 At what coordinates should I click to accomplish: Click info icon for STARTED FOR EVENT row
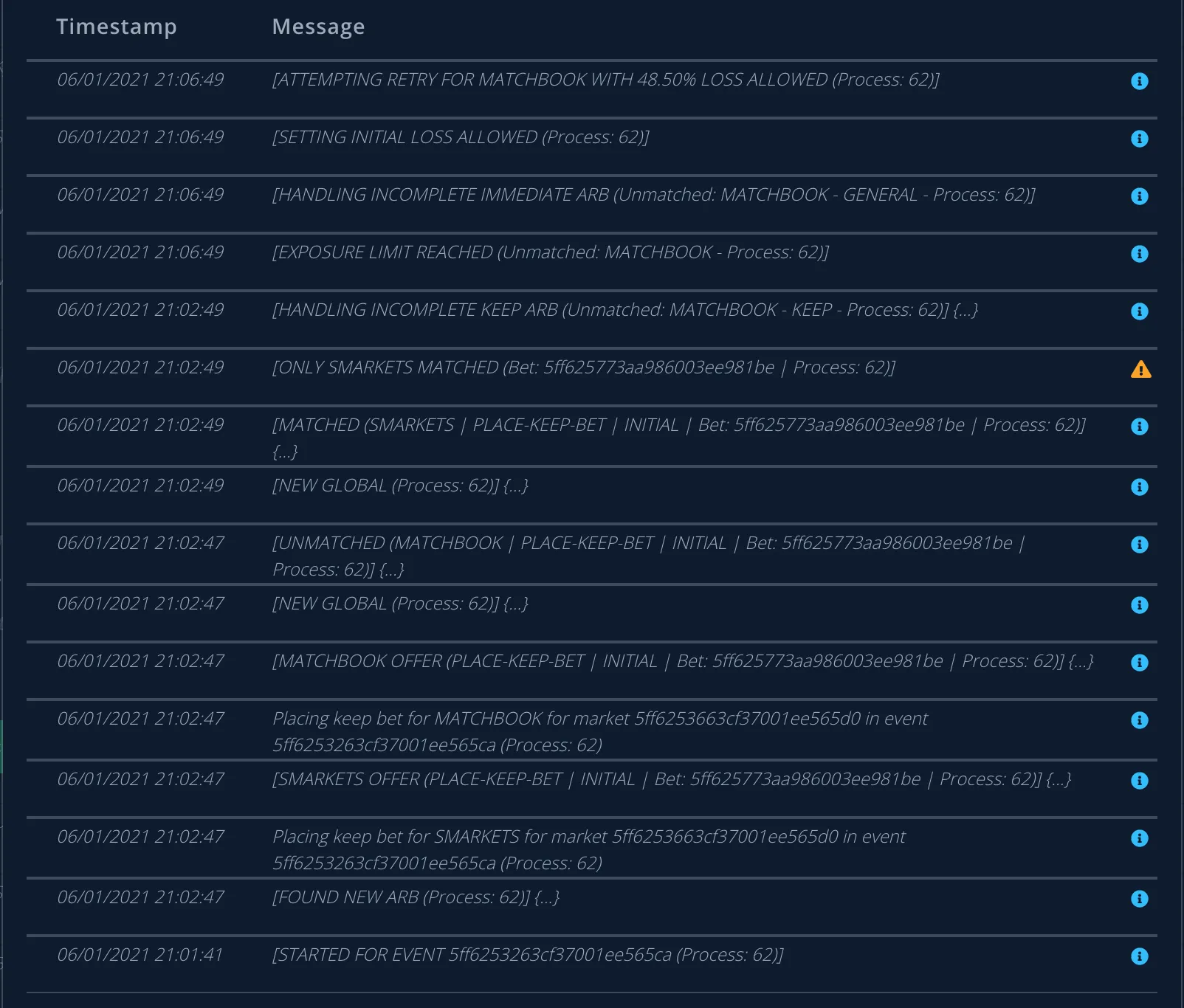click(1140, 956)
